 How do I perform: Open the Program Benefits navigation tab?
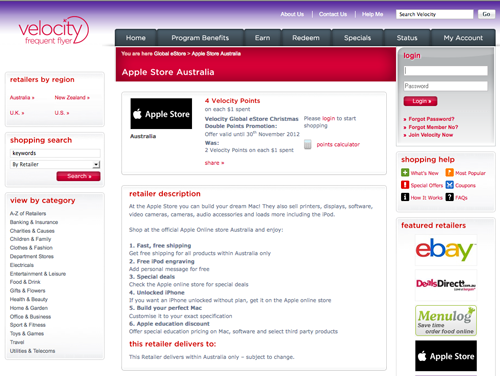(200, 38)
